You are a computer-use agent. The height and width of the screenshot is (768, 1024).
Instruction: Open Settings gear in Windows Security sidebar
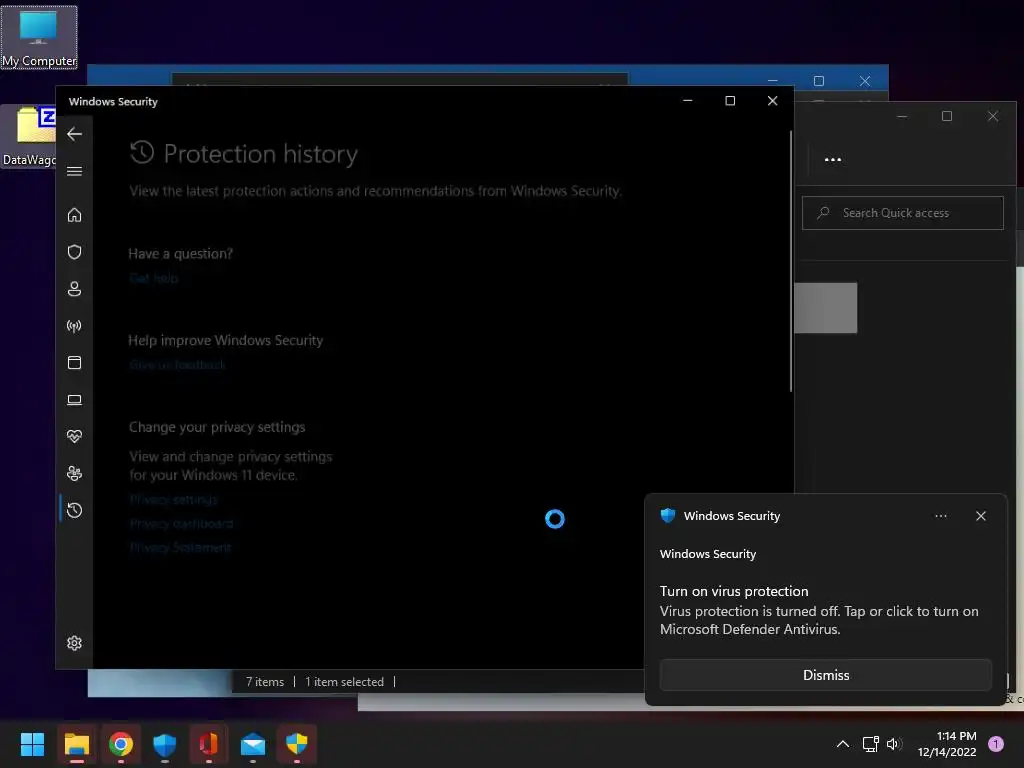(x=74, y=643)
